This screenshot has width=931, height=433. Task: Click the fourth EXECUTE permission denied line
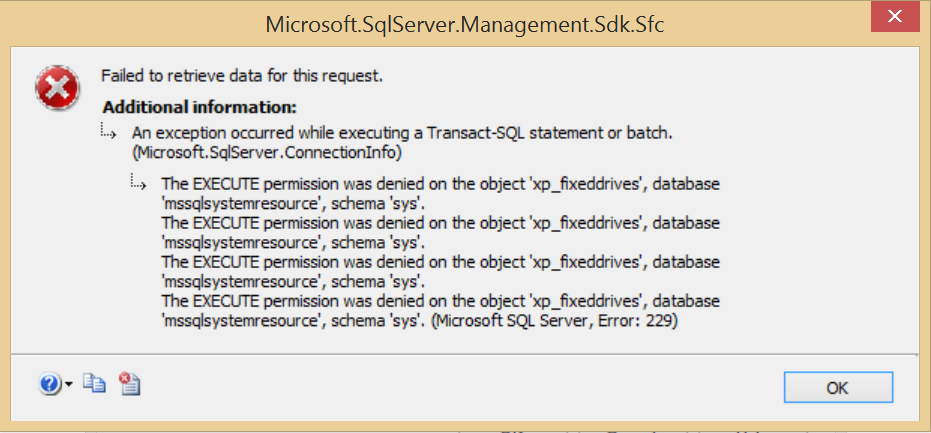(439, 300)
